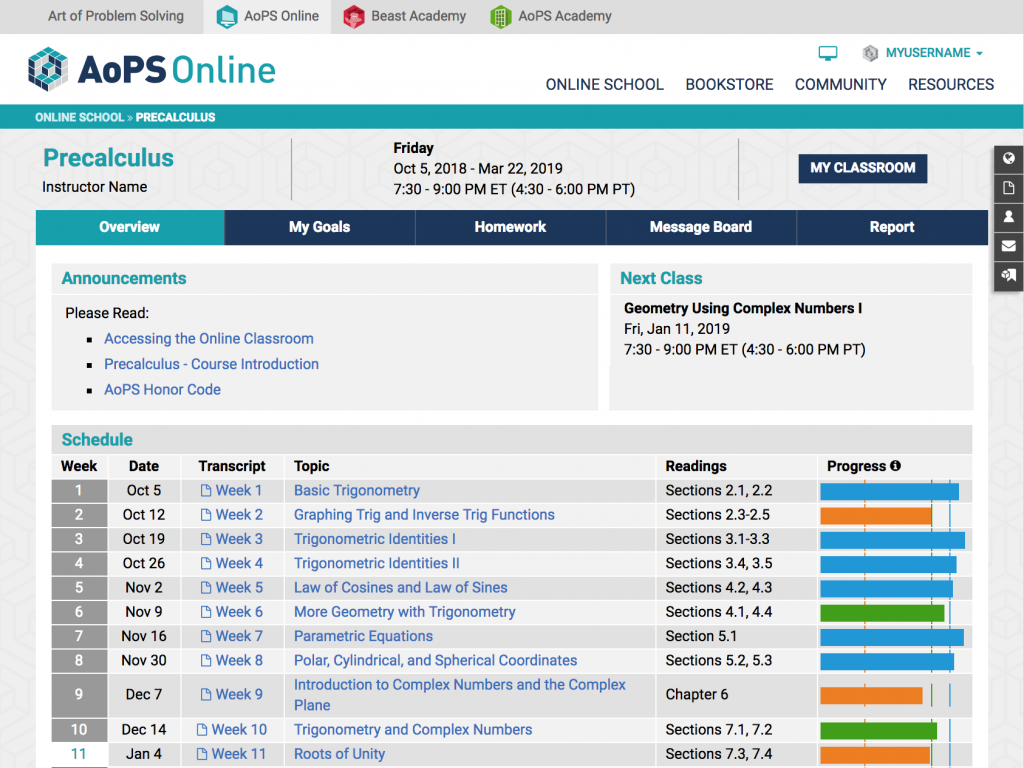Click the Week 5 transcript document icon
Screen dimensions: 1024x768
coord(206,588)
